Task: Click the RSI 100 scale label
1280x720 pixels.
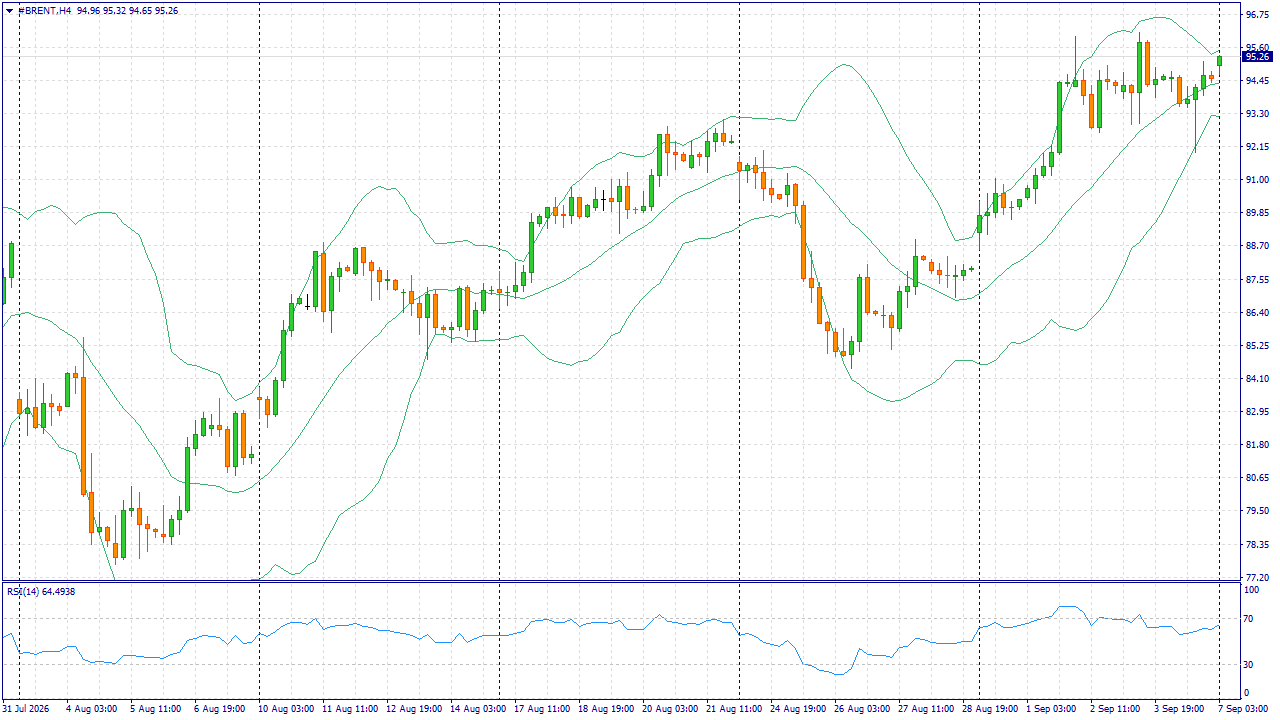Action: (1251, 591)
